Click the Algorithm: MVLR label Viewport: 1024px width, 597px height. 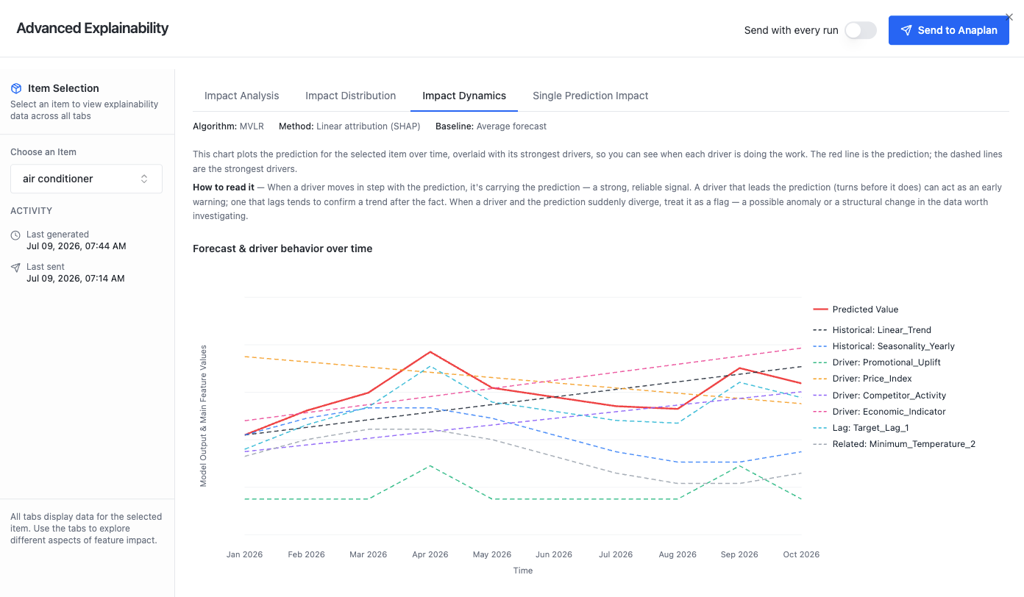click(x=229, y=127)
